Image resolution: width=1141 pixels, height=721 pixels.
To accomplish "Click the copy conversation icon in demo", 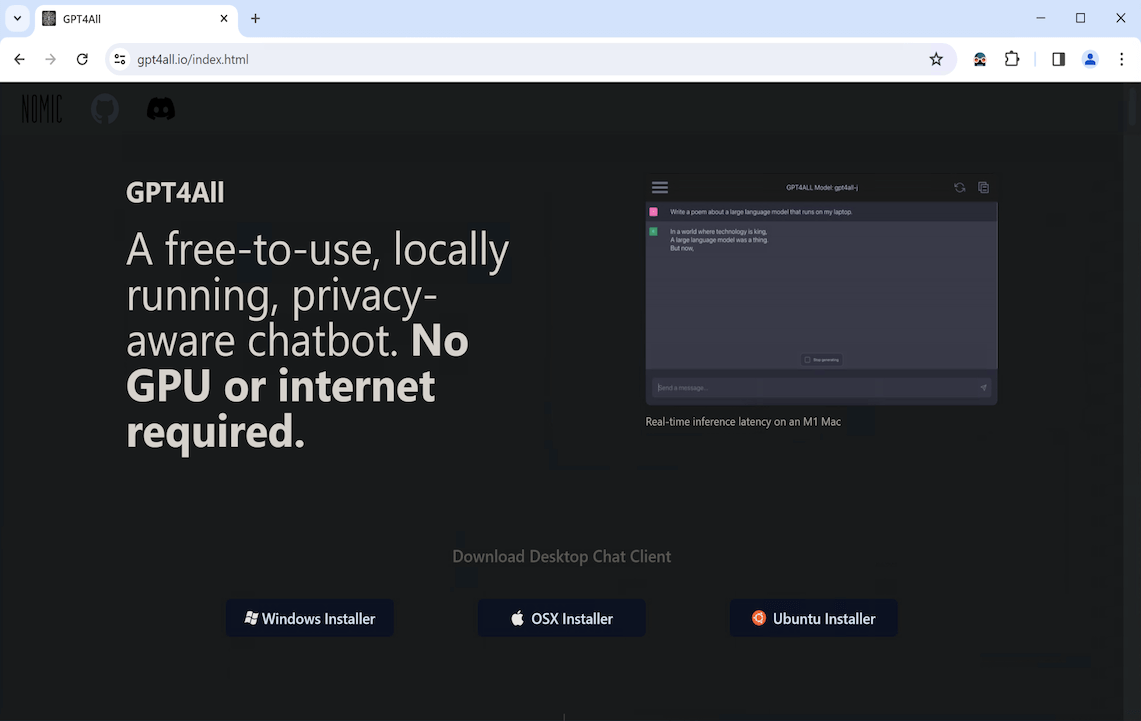I will pyautogui.click(x=984, y=187).
